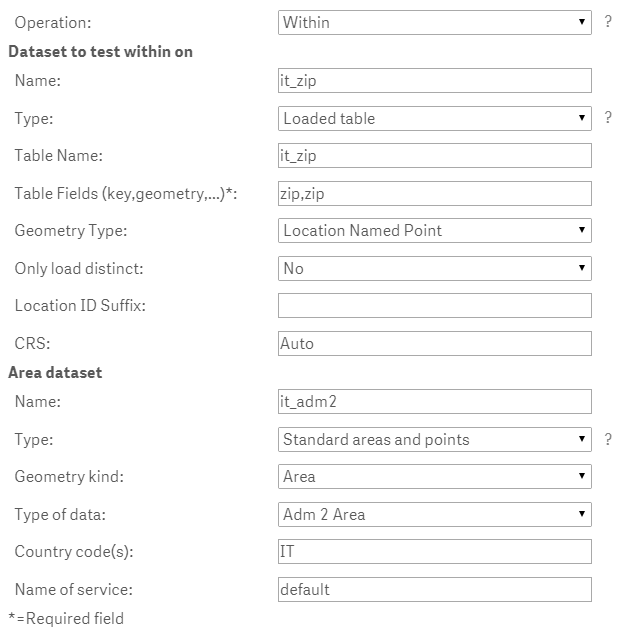Open the Operation dropdown showing Within
Screen dimensions: 619x638
click(434, 21)
